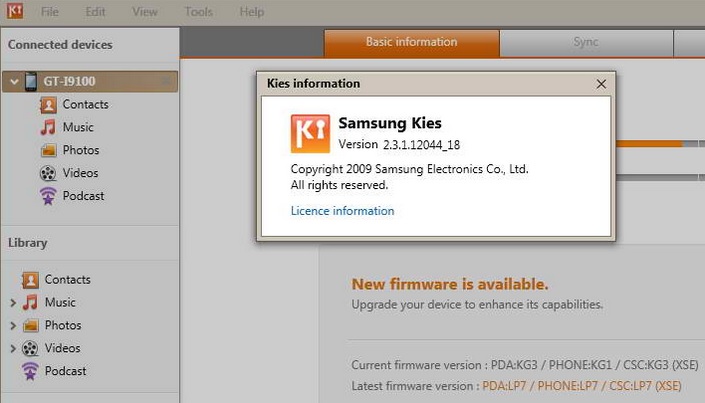Open Contacts under GT-I9100
The height and width of the screenshot is (403, 705).
(x=85, y=104)
